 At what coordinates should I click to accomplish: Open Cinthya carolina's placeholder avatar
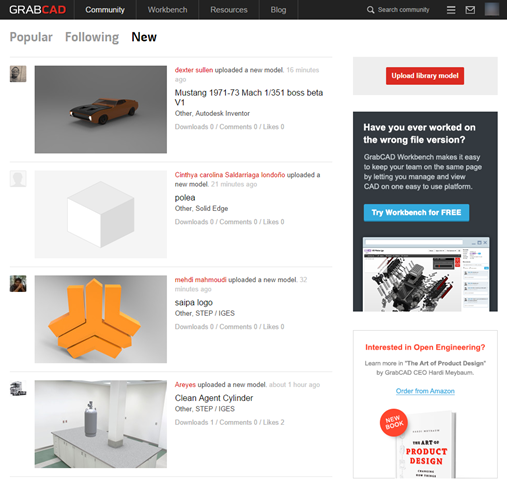point(18,179)
